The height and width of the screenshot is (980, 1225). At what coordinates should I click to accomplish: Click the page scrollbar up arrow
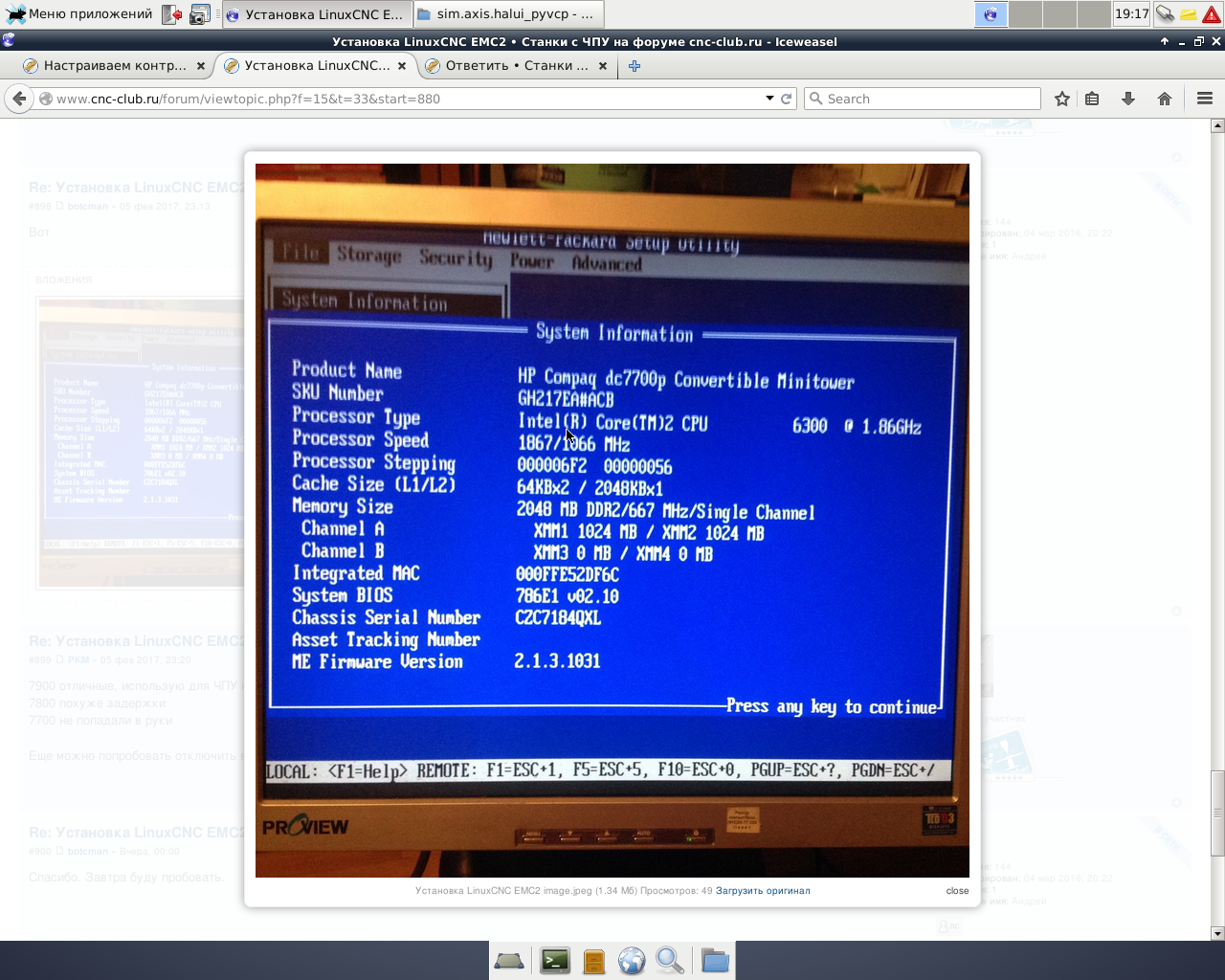point(1217,125)
